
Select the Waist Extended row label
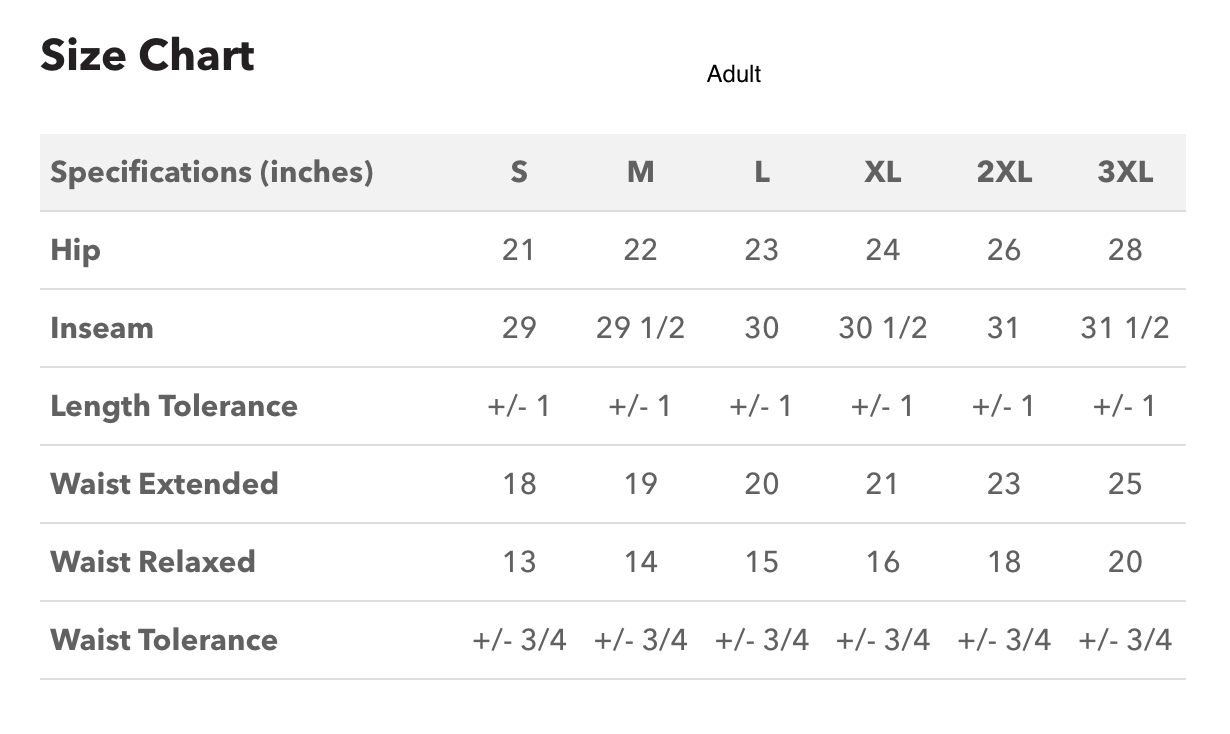(x=164, y=484)
